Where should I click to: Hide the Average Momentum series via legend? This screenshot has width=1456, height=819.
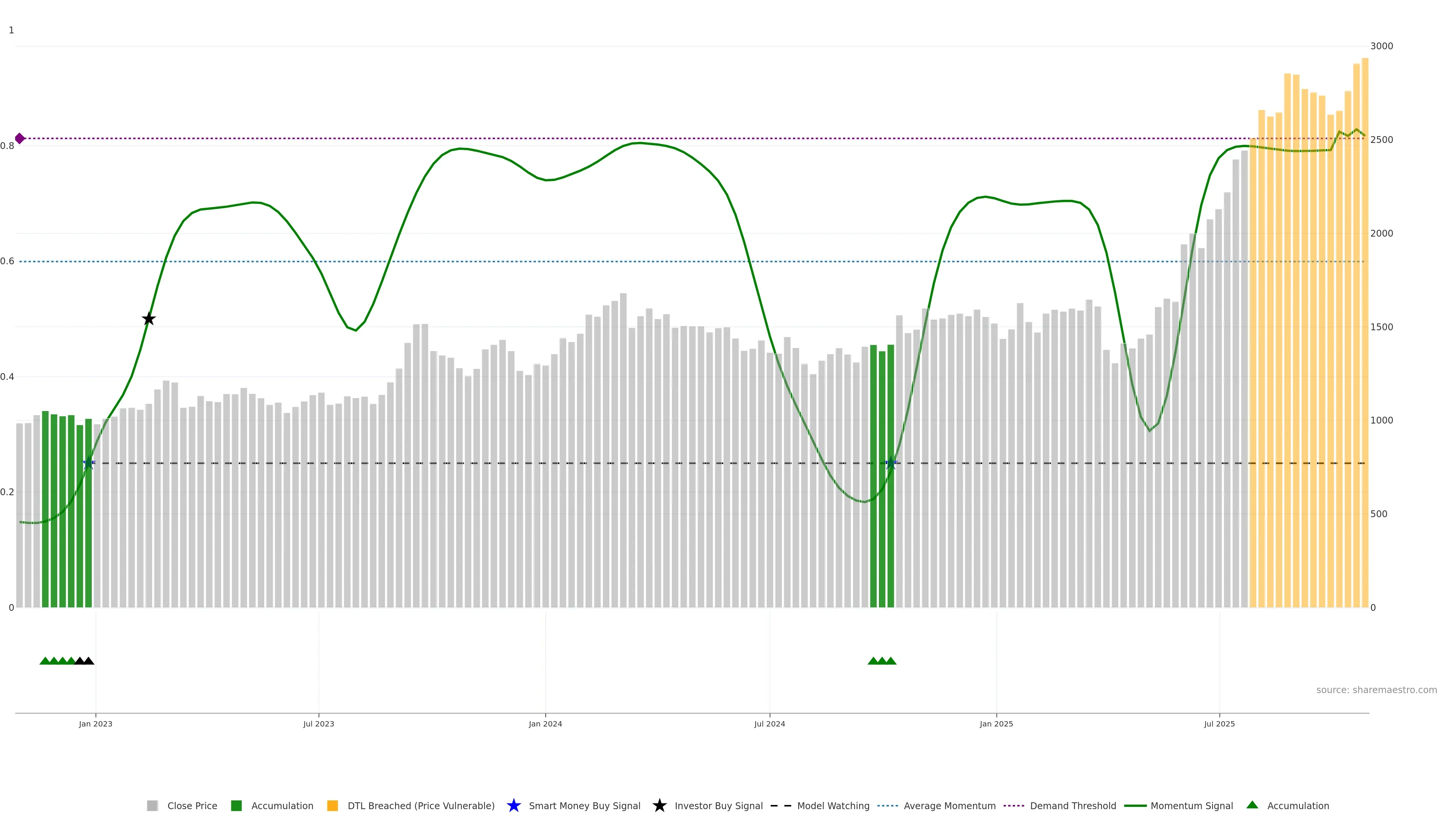point(949,805)
